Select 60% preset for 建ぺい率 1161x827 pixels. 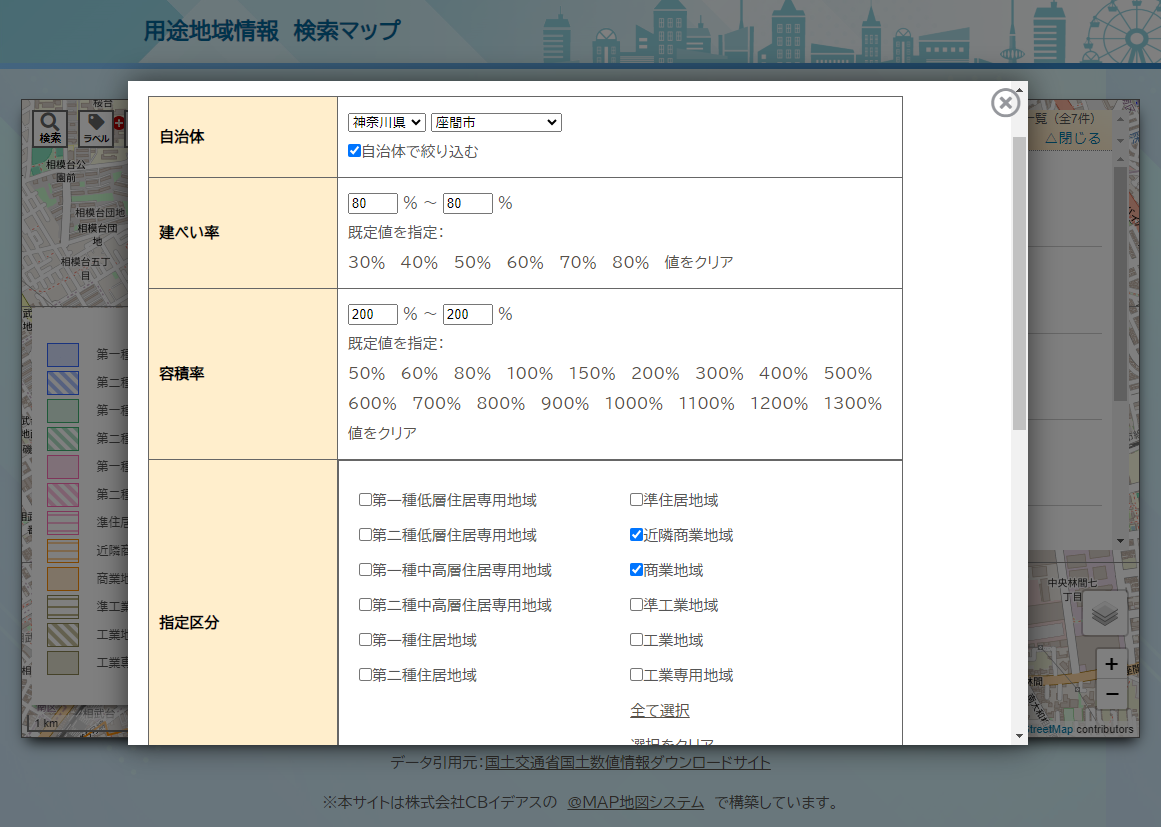pyautogui.click(x=524, y=262)
